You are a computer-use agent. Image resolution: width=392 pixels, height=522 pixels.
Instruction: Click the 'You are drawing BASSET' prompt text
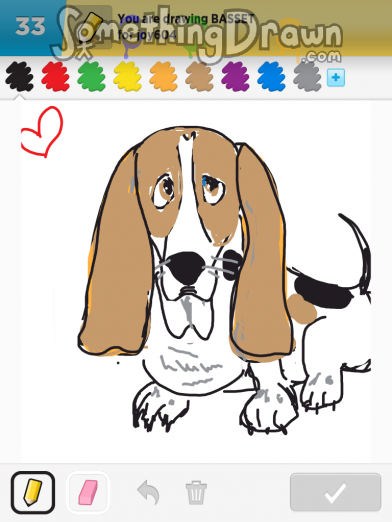click(x=186, y=19)
